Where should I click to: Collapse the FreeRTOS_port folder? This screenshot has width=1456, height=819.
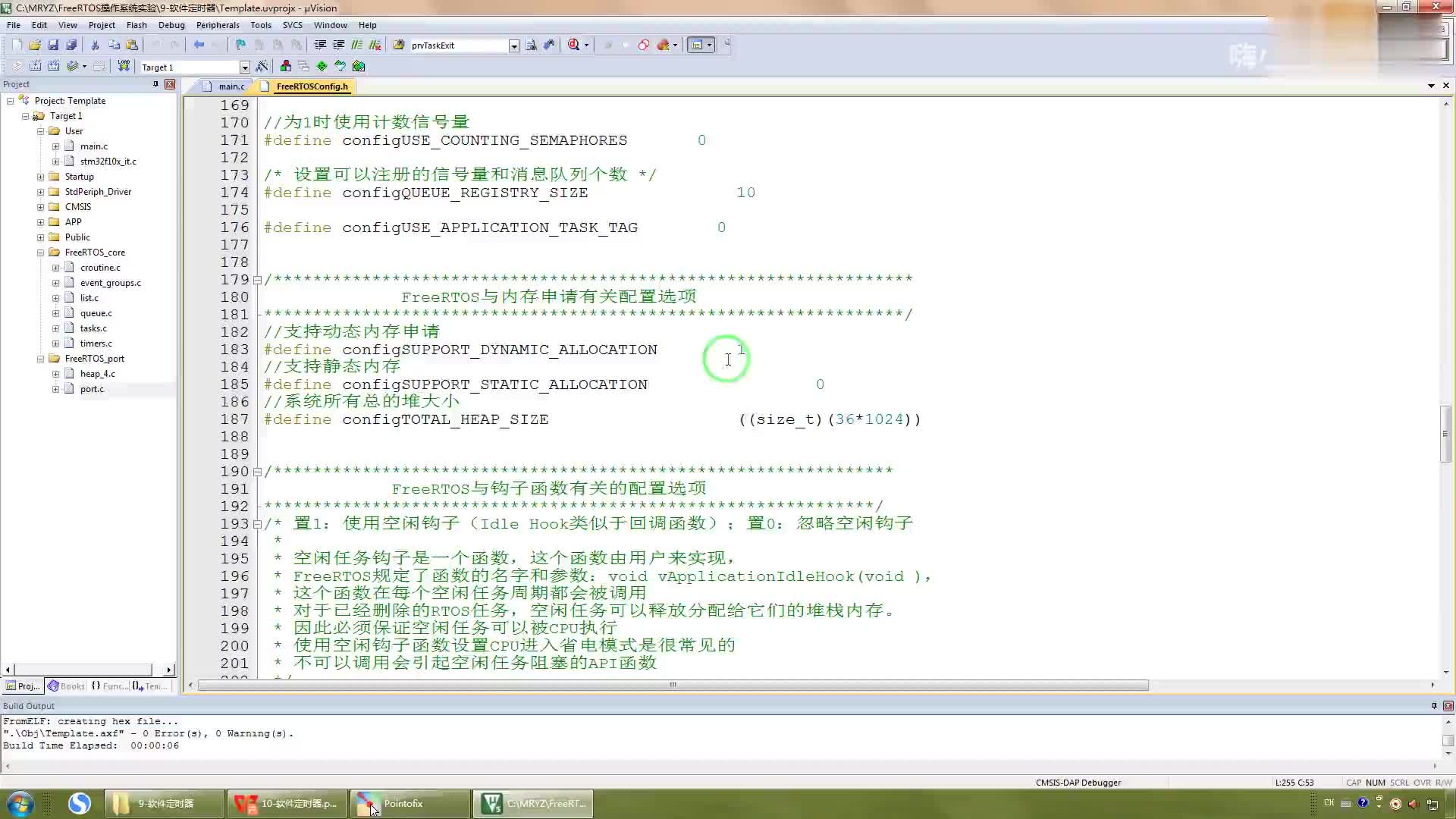pos(41,358)
